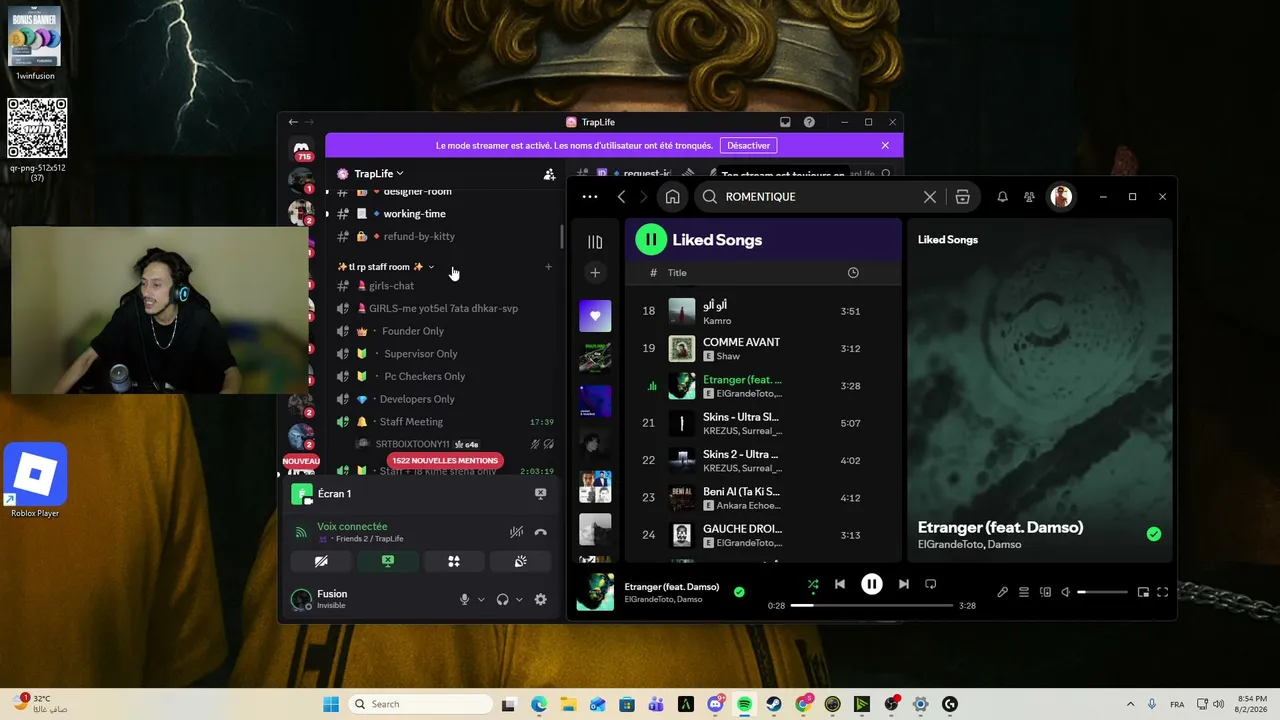Open the Liked Songs heart tile in library

click(x=595, y=316)
